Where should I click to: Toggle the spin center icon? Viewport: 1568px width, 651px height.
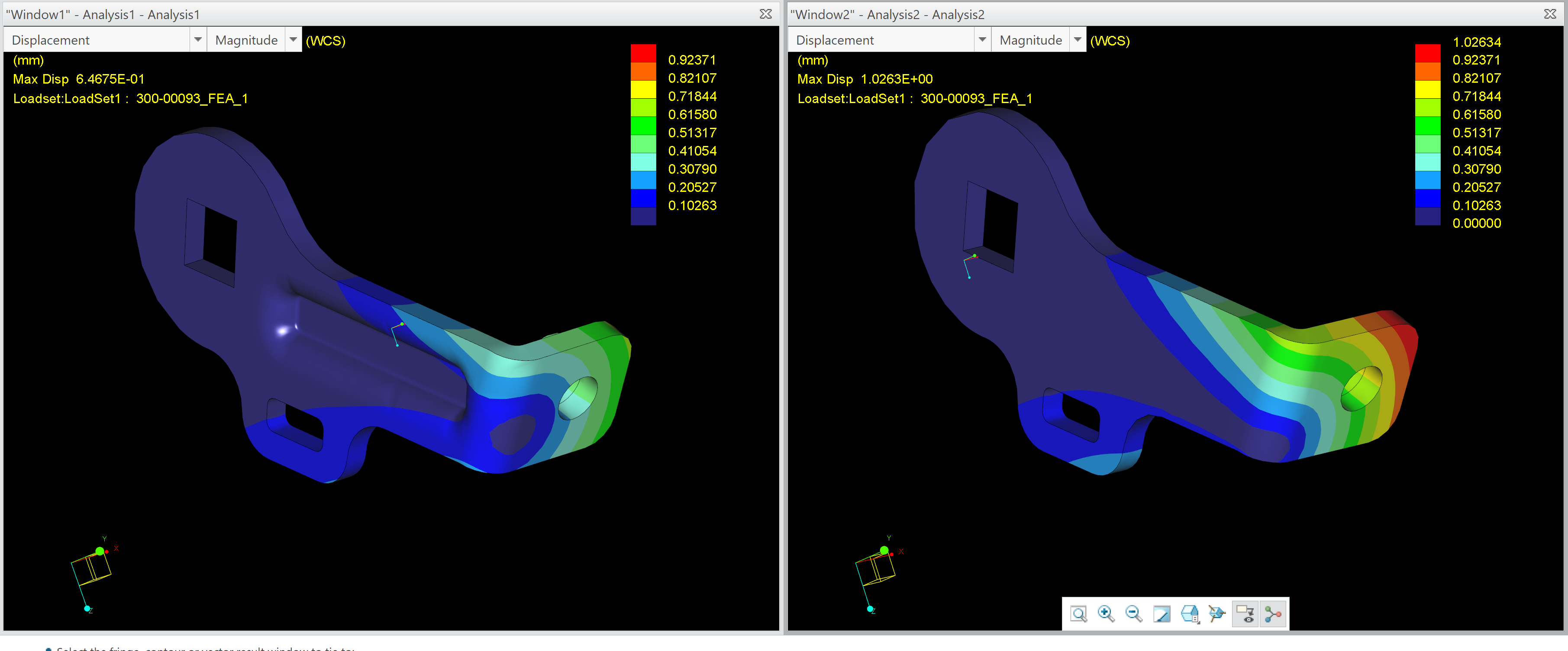coord(1273,613)
